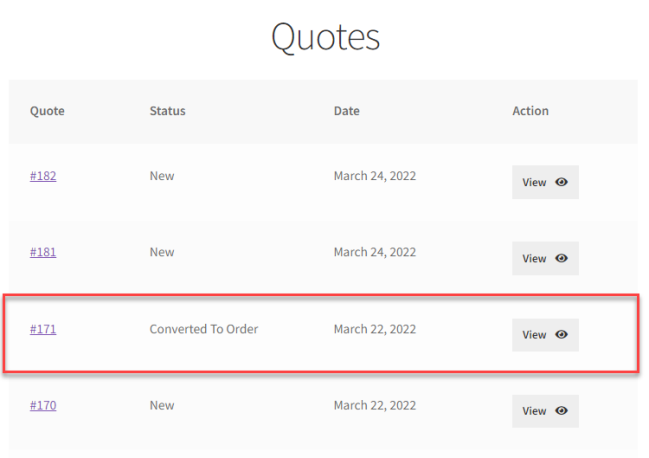The width and height of the screenshot is (649, 458).
Task: Click the Date column header
Action: coord(346,111)
